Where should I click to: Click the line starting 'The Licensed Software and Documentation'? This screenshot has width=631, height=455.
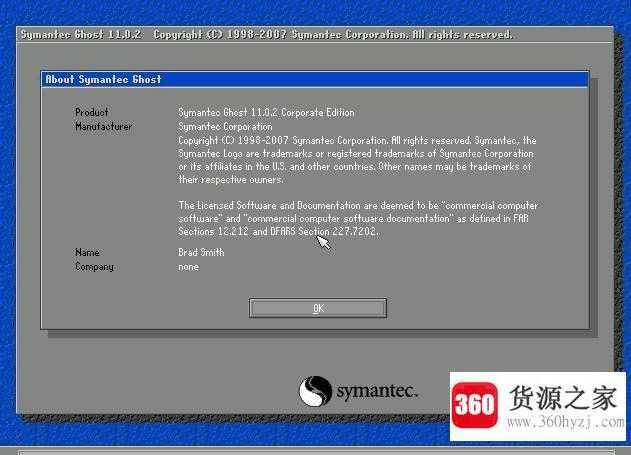coord(358,205)
